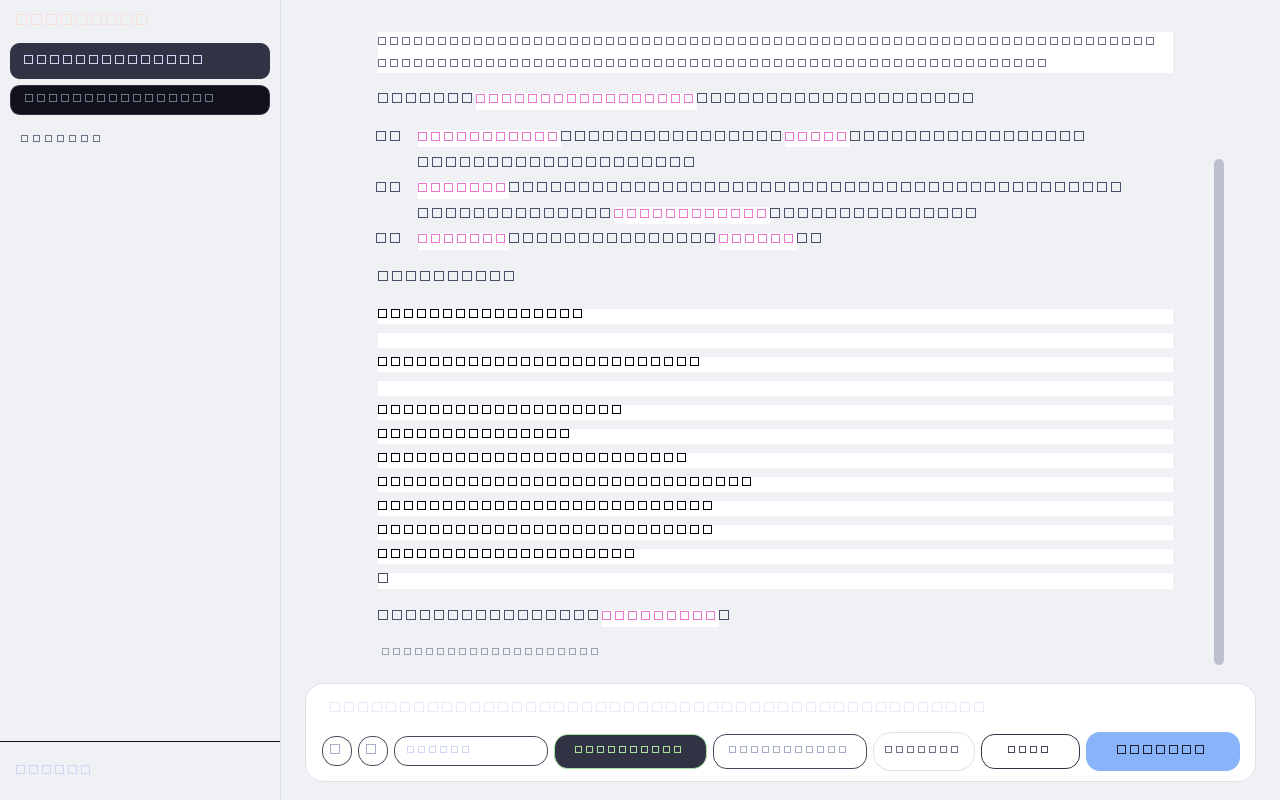Viewport: 1280px width, 800px height.
Task: Click the dark pill button with green label
Action: pyautogui.click(x=630, y=751)
